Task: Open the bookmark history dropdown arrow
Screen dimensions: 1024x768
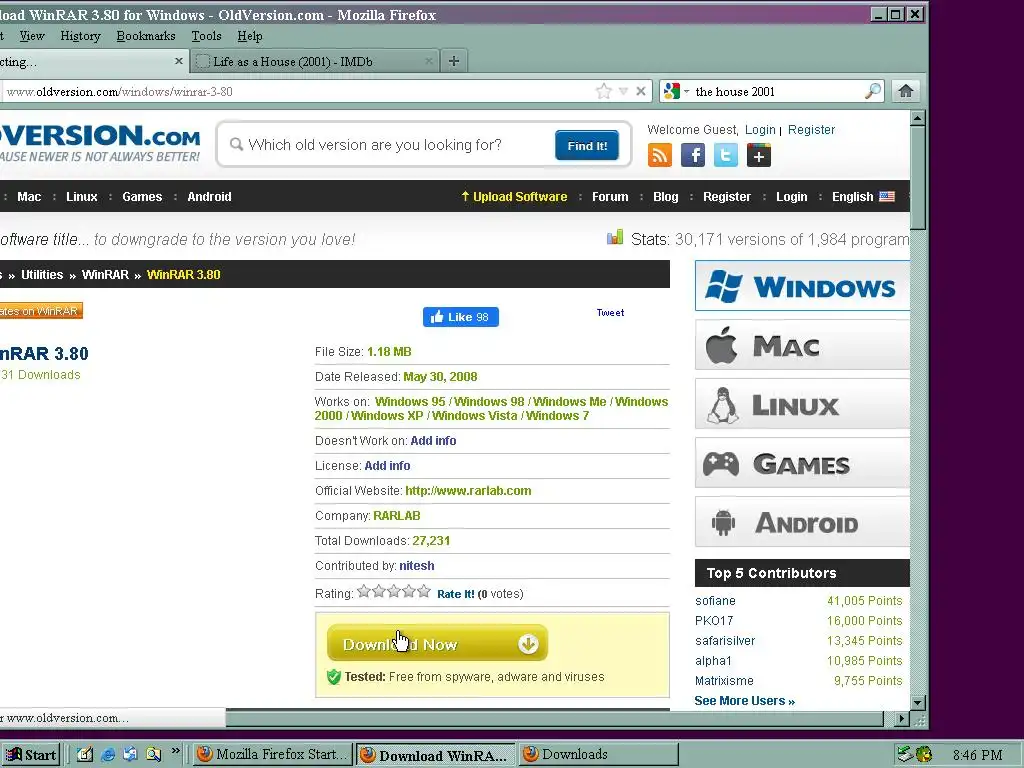Action: tap(623, 91)
